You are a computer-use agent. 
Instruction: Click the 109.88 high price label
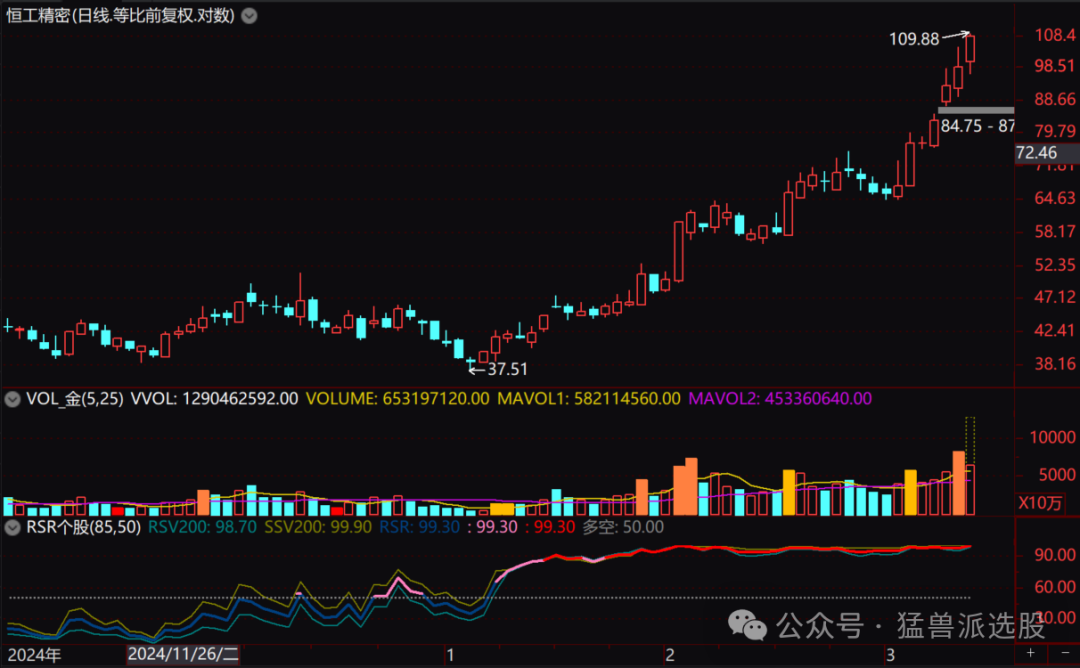coord(914,39)
